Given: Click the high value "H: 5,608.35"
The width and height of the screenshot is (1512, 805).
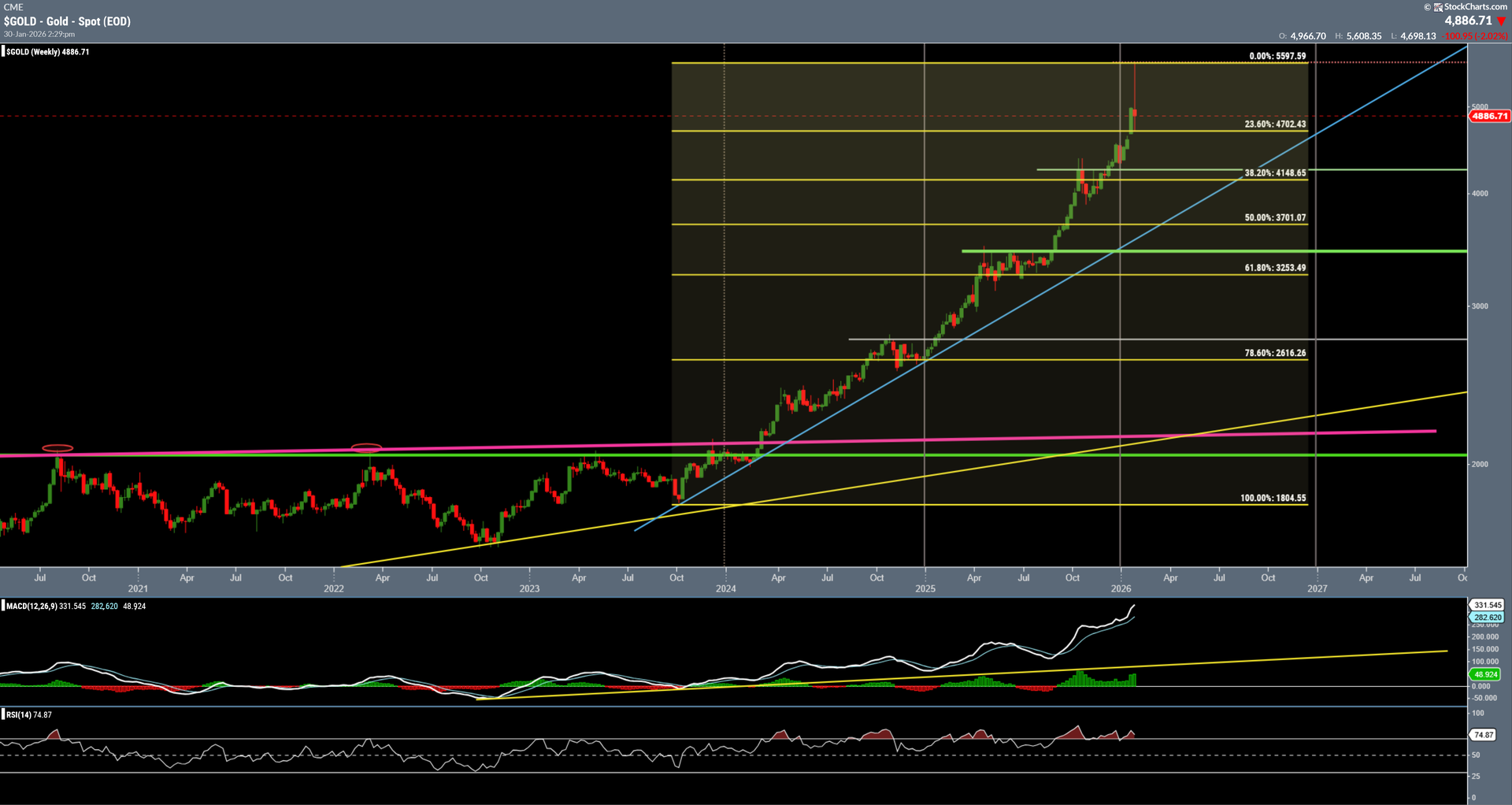Looking at the screenshot, I should (1358, 36).
